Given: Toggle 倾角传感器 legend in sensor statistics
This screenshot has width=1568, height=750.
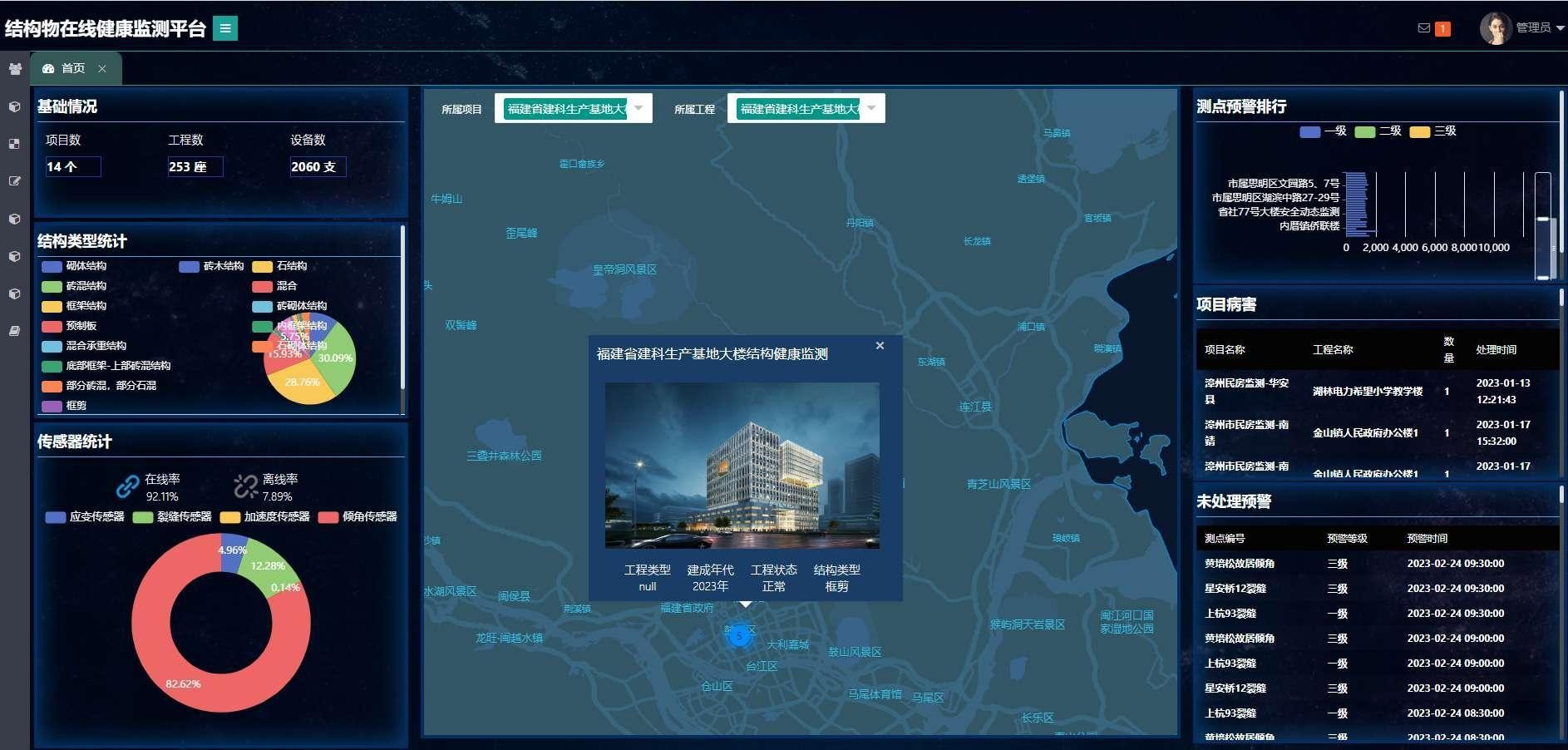Looking at the screenshot, I should point(328,517).
